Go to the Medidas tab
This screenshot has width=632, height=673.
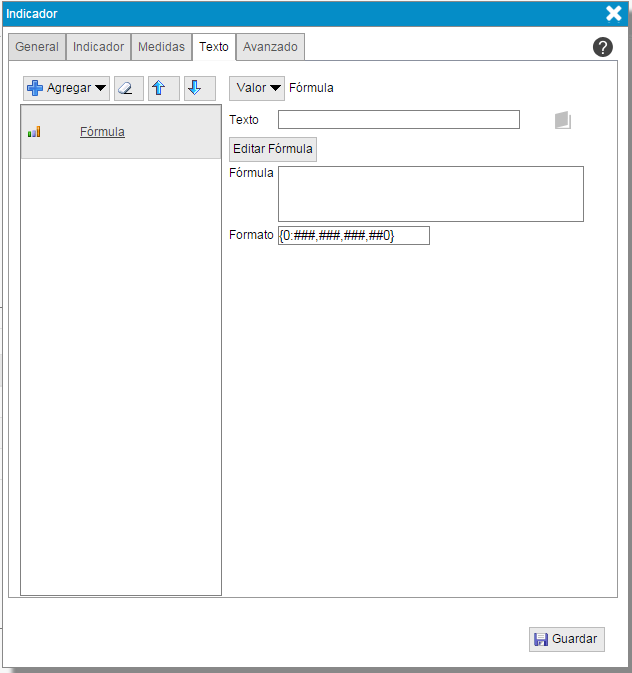coord(161,47)
